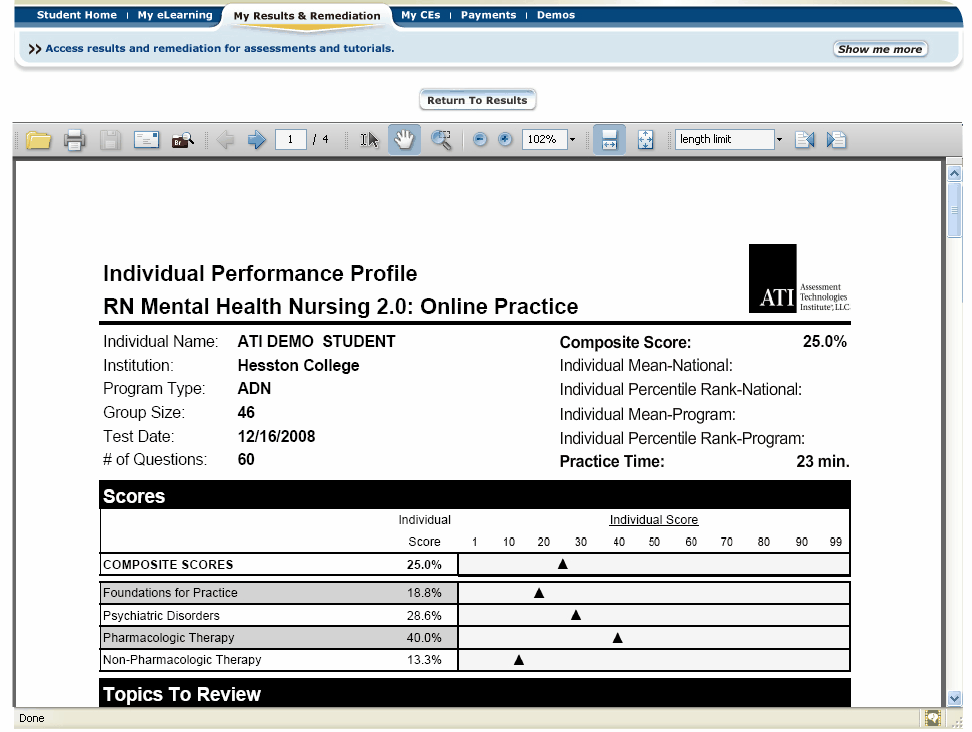This screenshot has width=972, height=732.
Task: Click the 'Done' status bar text
Action: 32,718
